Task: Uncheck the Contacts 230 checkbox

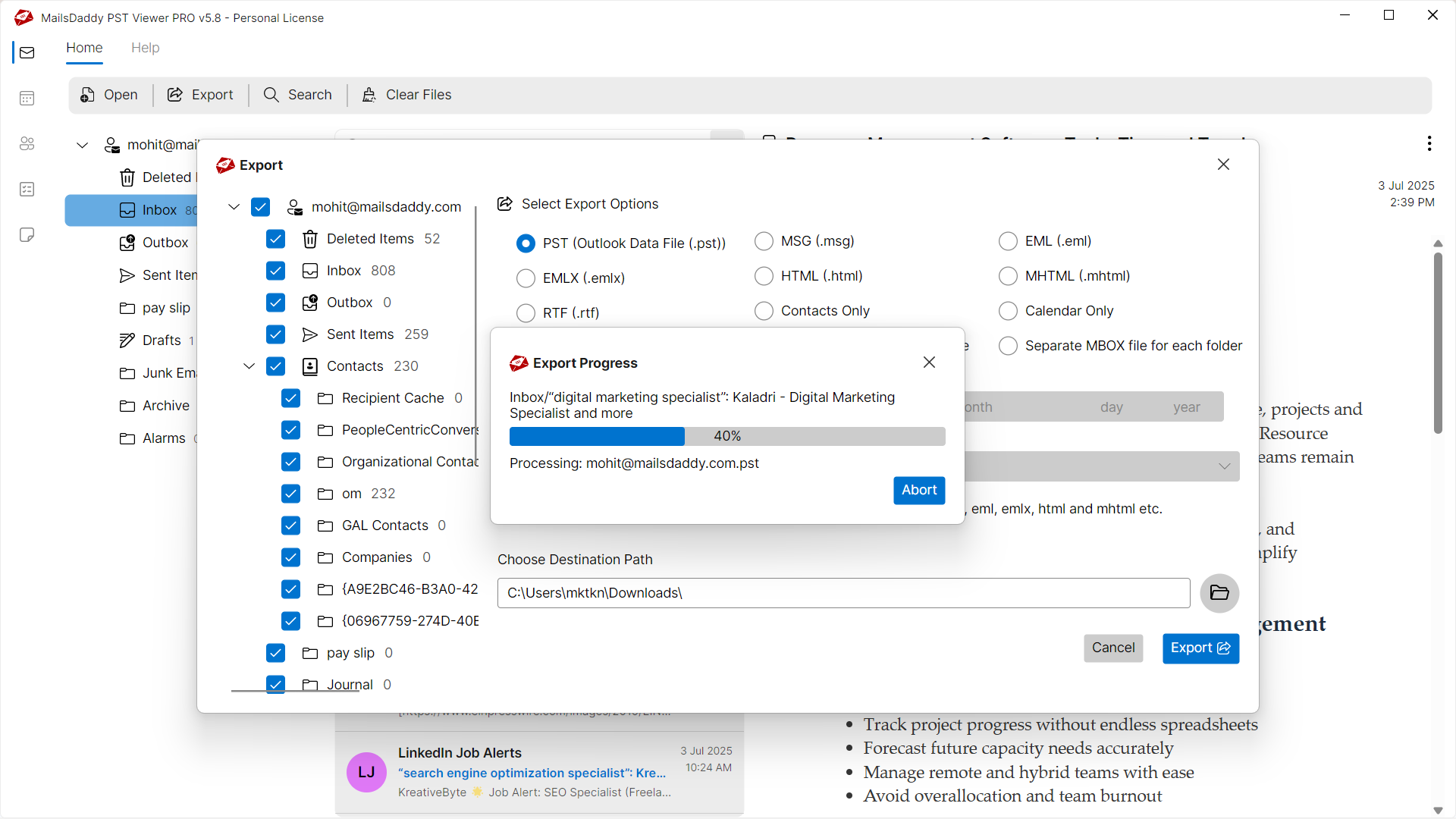Action: coord(275,366)
